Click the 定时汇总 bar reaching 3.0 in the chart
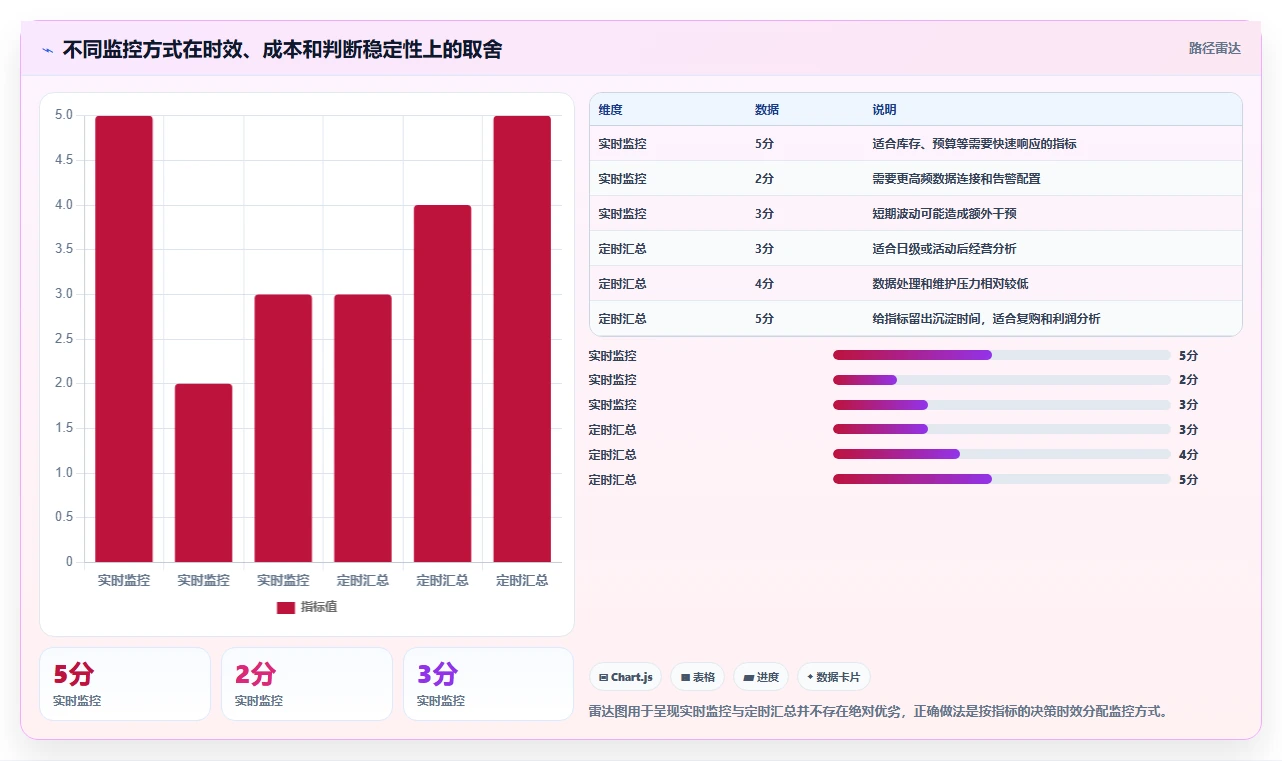The width and height of the screenshot is (1282, 761). point(363,428)
